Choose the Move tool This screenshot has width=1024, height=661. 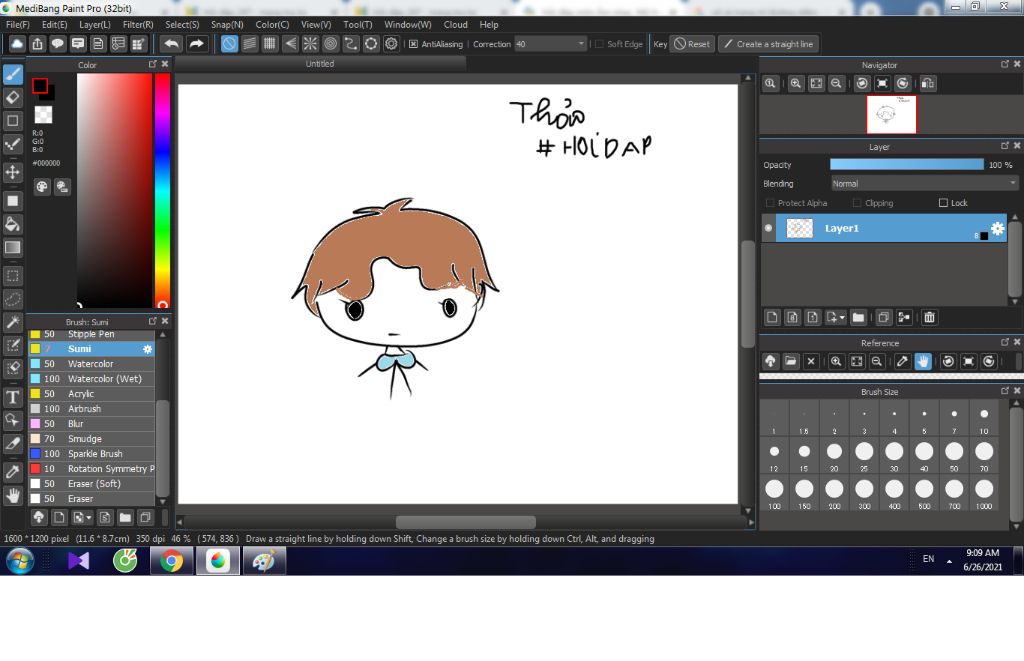point(12,172)
